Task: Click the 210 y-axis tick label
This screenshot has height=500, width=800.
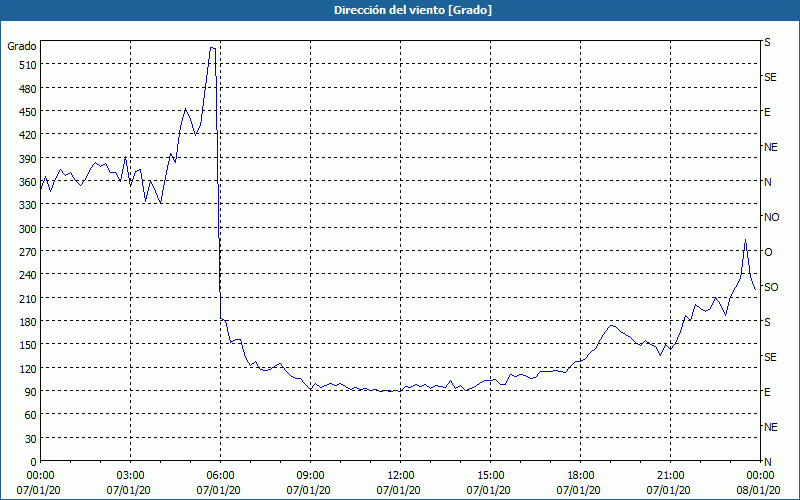Action: coord(28,298)
